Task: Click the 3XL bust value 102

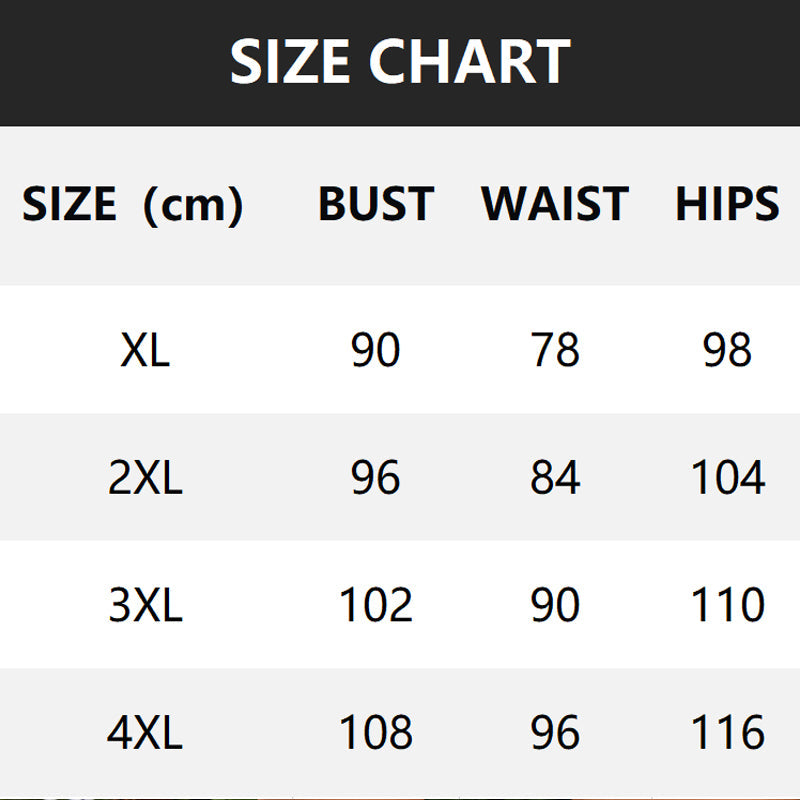Action: (x=376, y=605)
